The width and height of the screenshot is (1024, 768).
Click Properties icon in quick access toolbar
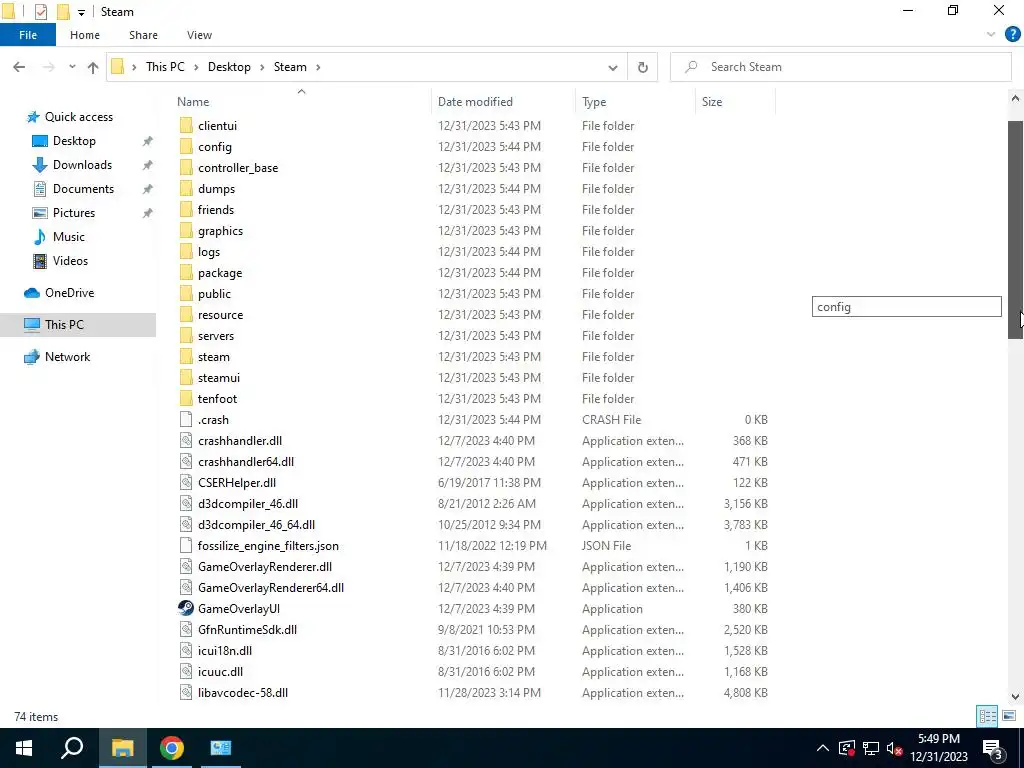click(x=40, y=11)
